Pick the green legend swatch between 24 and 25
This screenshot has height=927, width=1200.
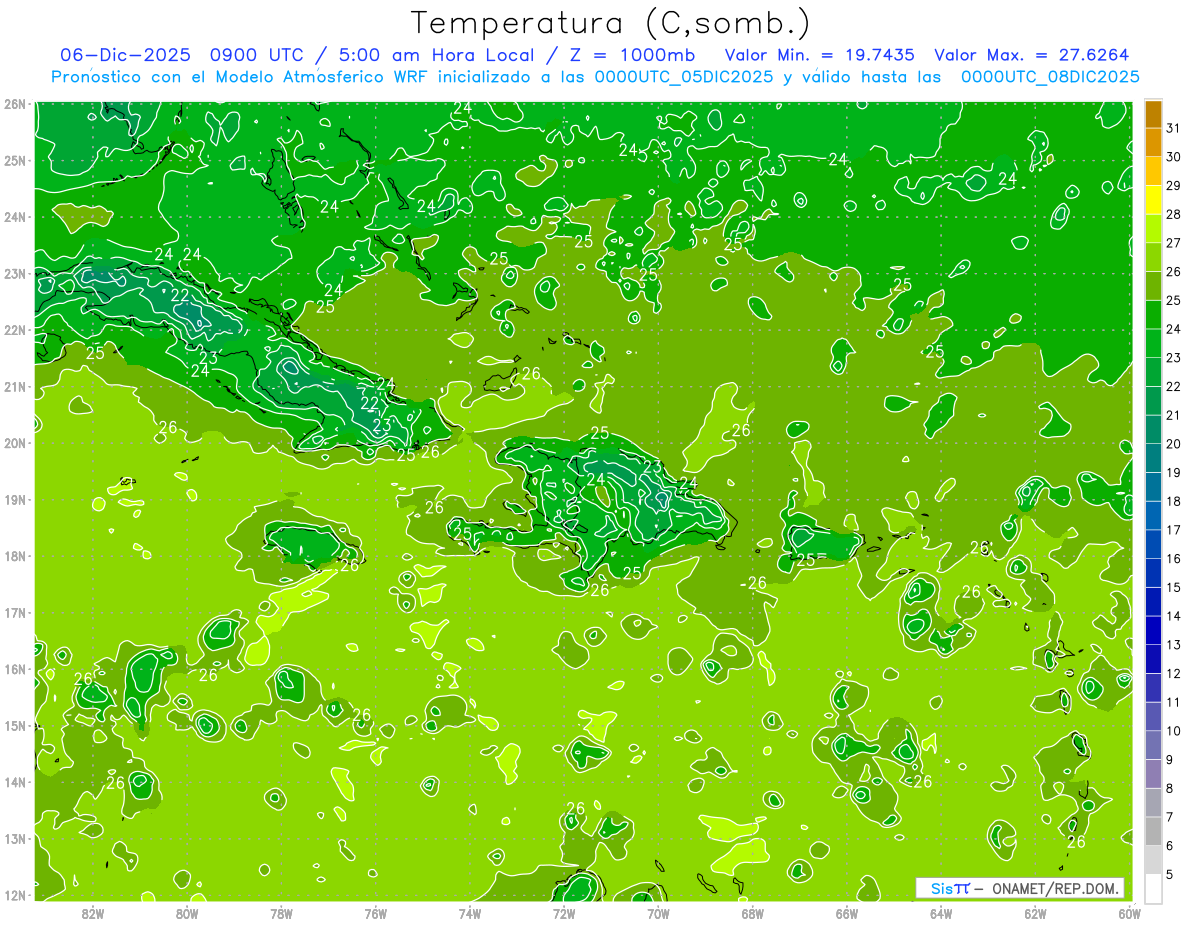(x=1153, y=315)
